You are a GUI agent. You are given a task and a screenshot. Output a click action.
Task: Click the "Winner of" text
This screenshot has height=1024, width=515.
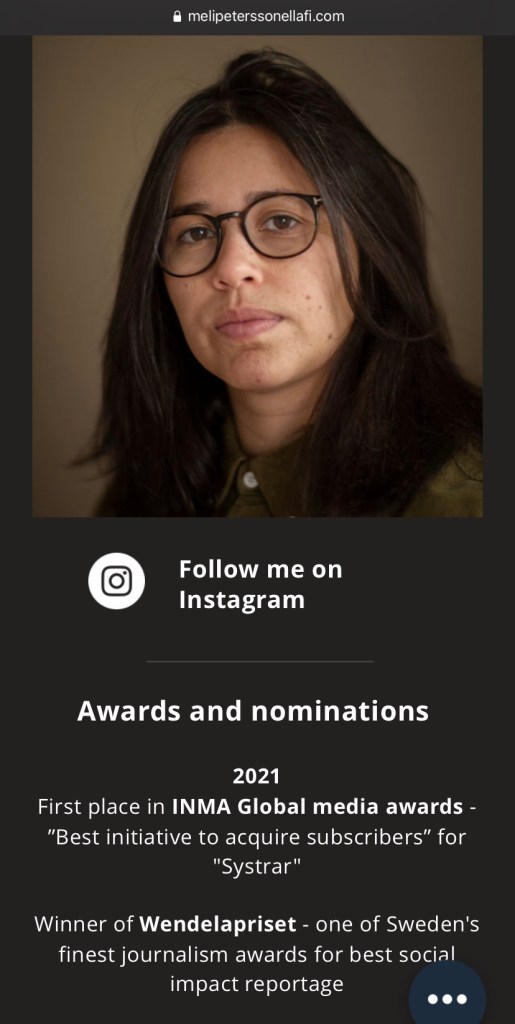point(84,925)
